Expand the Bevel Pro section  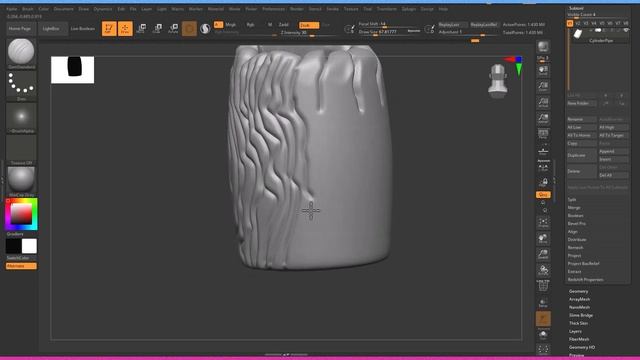tap(577, 224)
